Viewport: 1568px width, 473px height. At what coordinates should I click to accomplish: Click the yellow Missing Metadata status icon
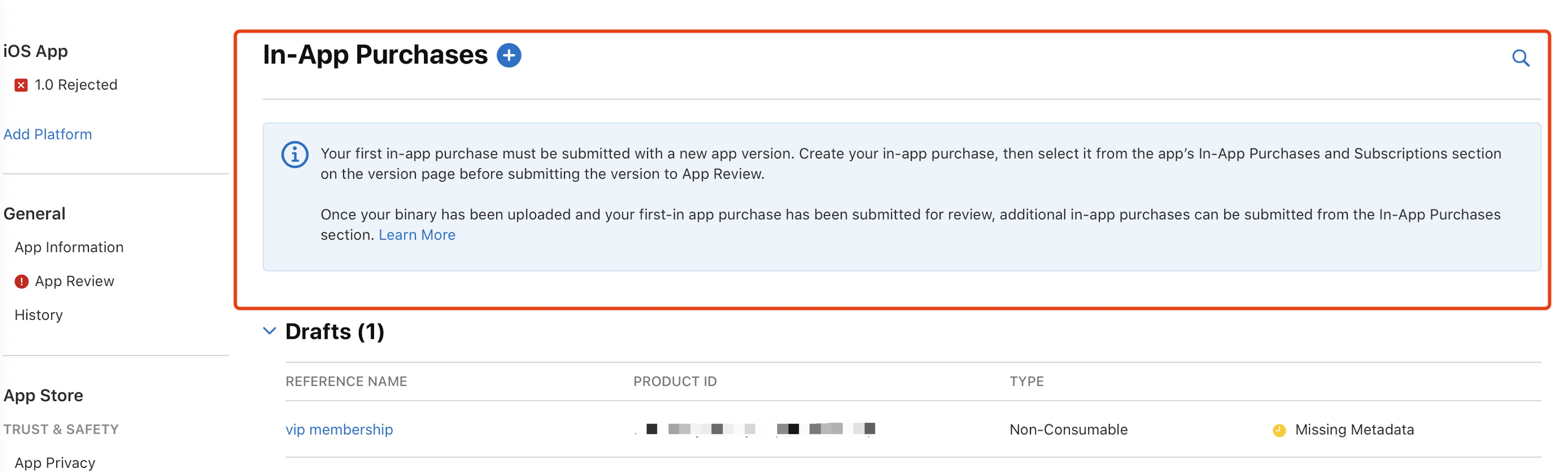coord(1279,430)
